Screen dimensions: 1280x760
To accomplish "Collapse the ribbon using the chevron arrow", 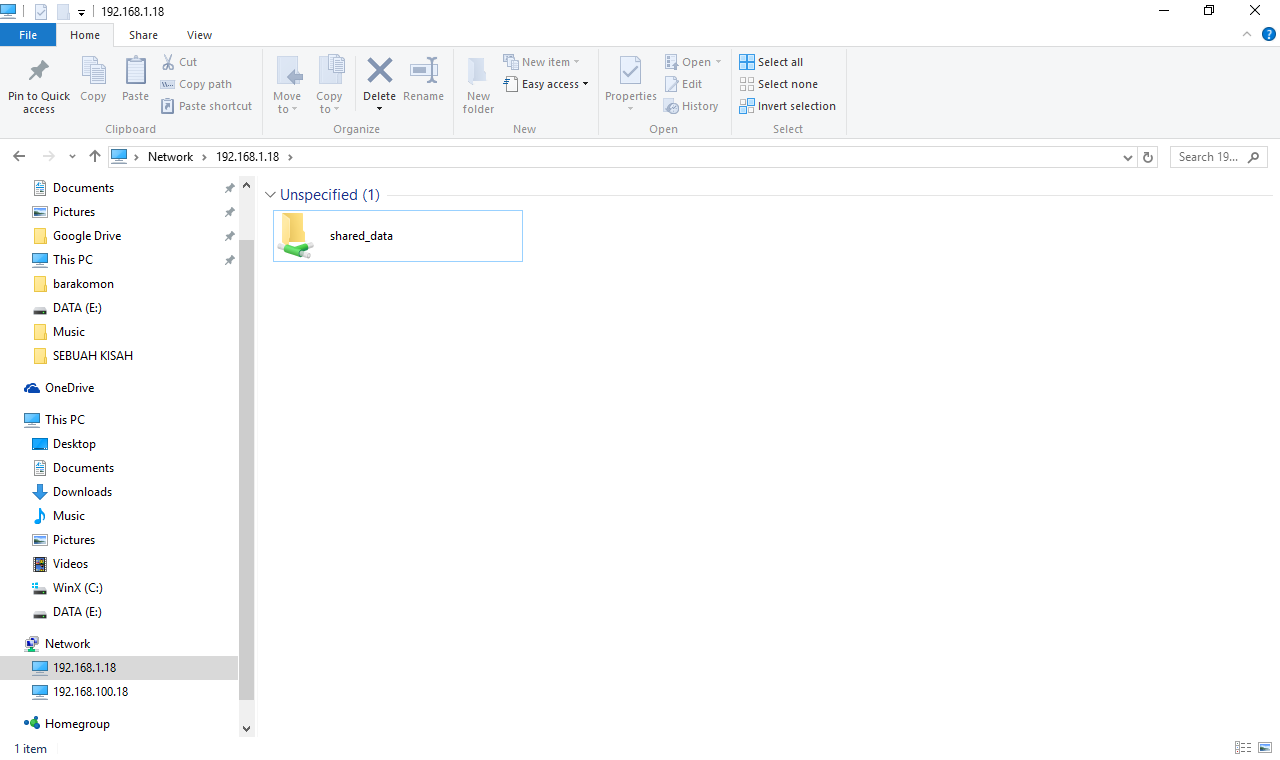I will coord(1246,34).
